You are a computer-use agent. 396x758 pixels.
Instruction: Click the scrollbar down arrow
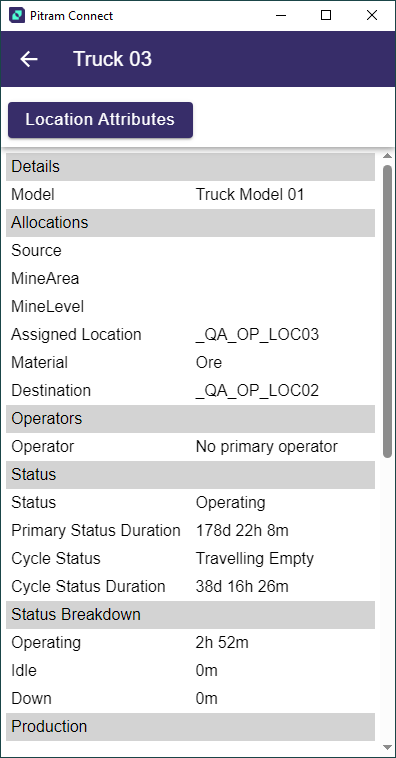(x=387, y=747)
